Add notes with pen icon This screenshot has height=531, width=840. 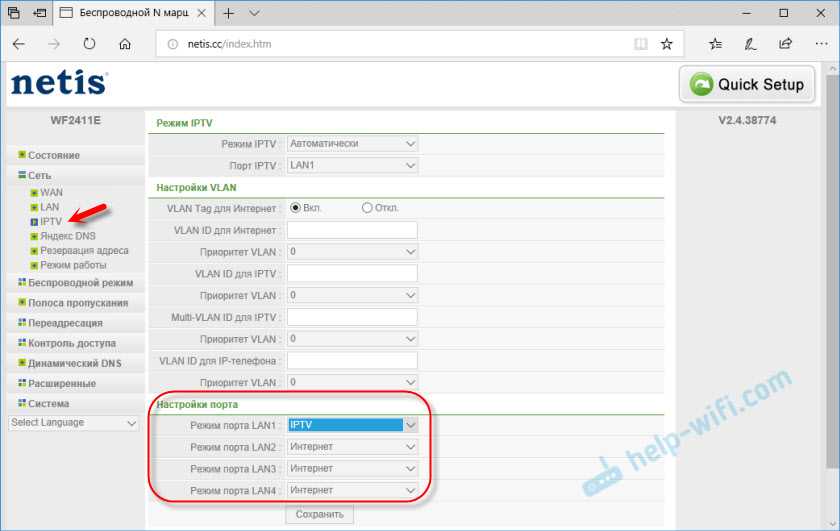(750, 44)
